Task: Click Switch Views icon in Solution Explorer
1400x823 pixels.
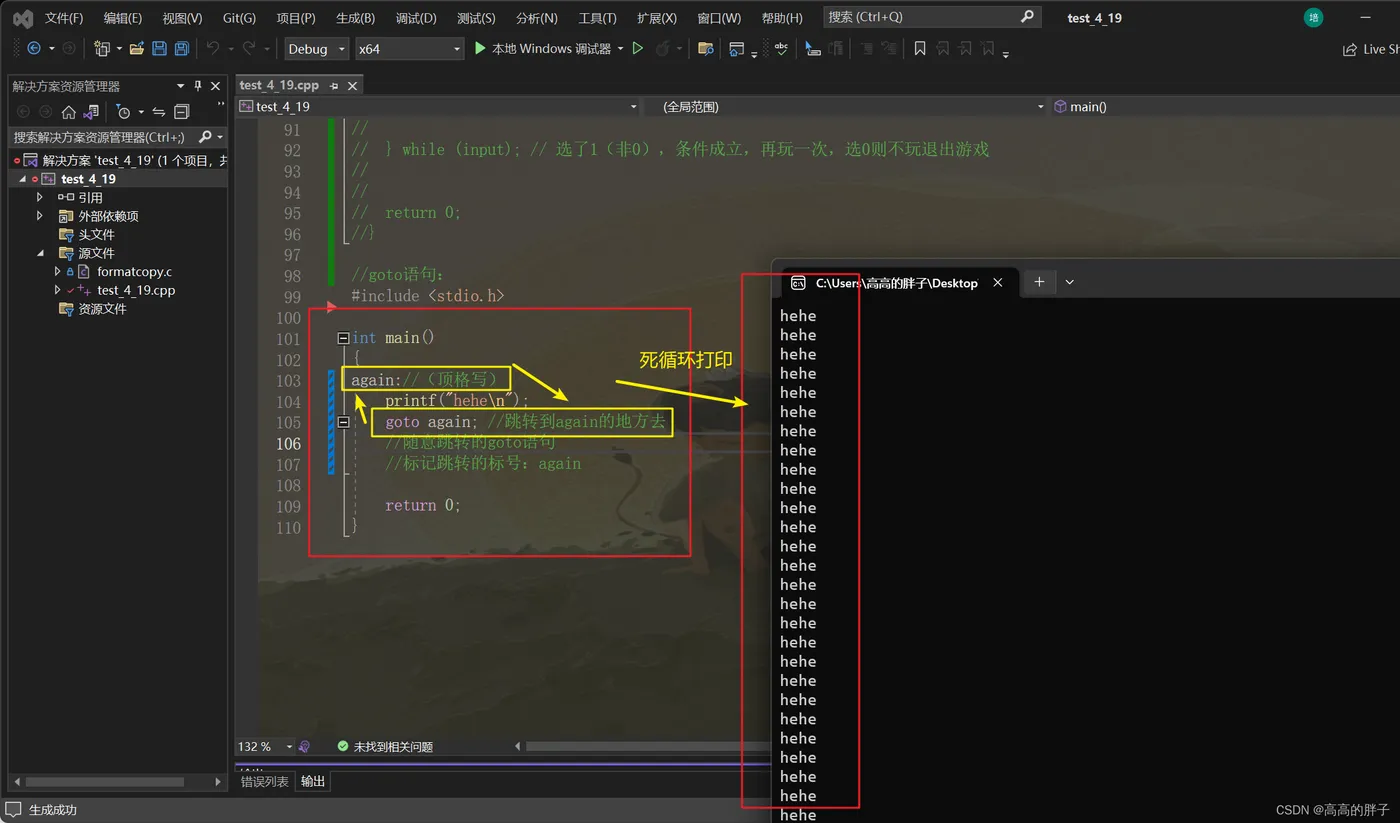Action: pos(91,112)
